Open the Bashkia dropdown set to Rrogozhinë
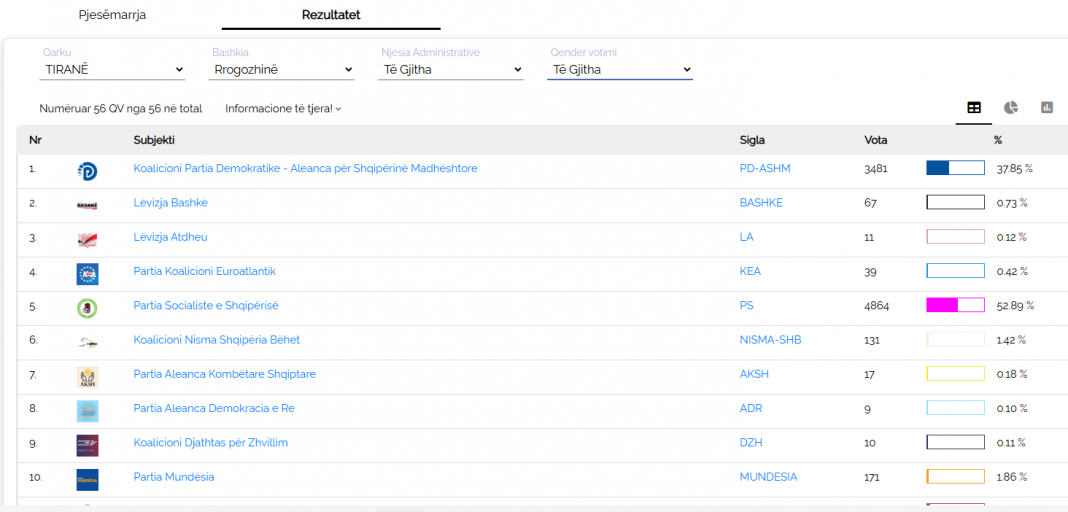Image resolution: width=1068 pixels, height=512 pixels. (x=281, y=69)
